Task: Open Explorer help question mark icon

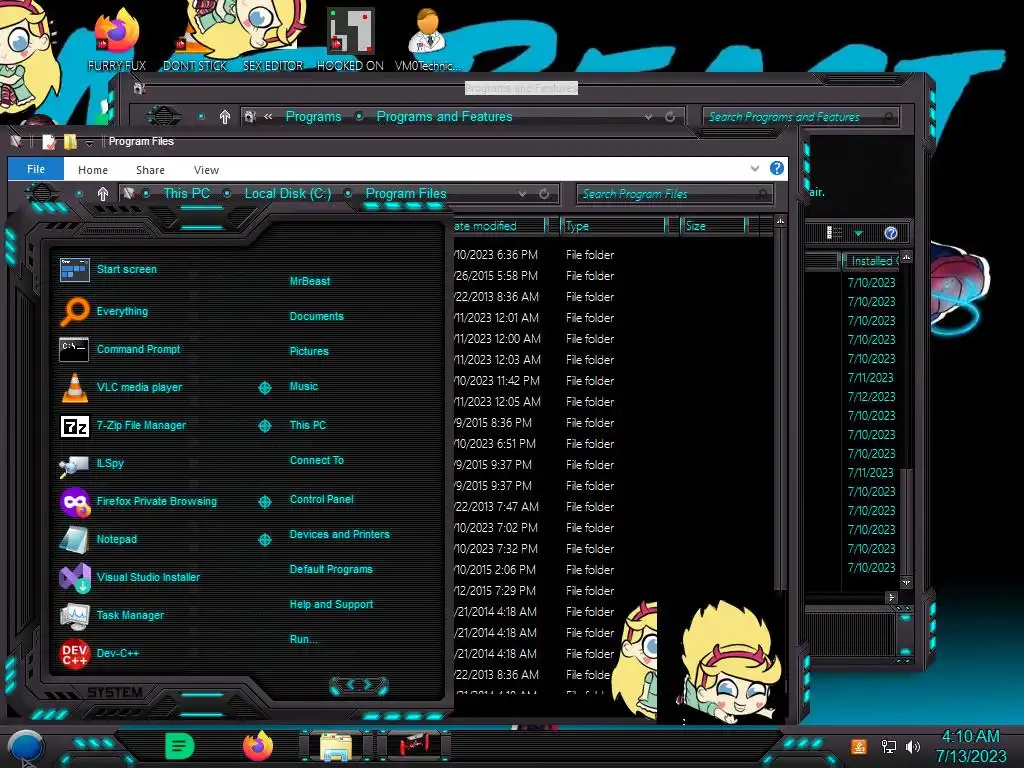Action: point(776,168)
